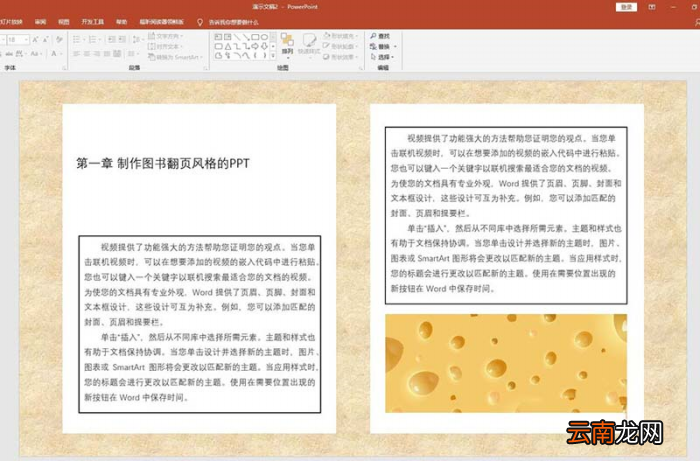Align paragraph text to the right
This screenshot has width=700, height=461.
pos(97,54)
